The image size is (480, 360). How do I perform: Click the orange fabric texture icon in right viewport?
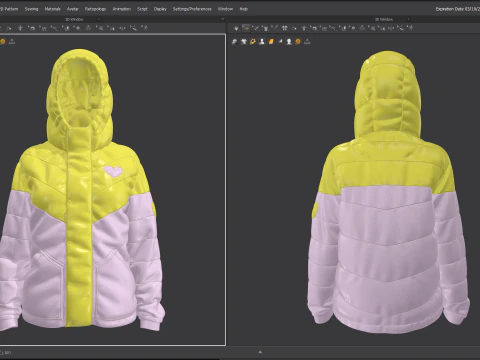(x=271, y=42)
